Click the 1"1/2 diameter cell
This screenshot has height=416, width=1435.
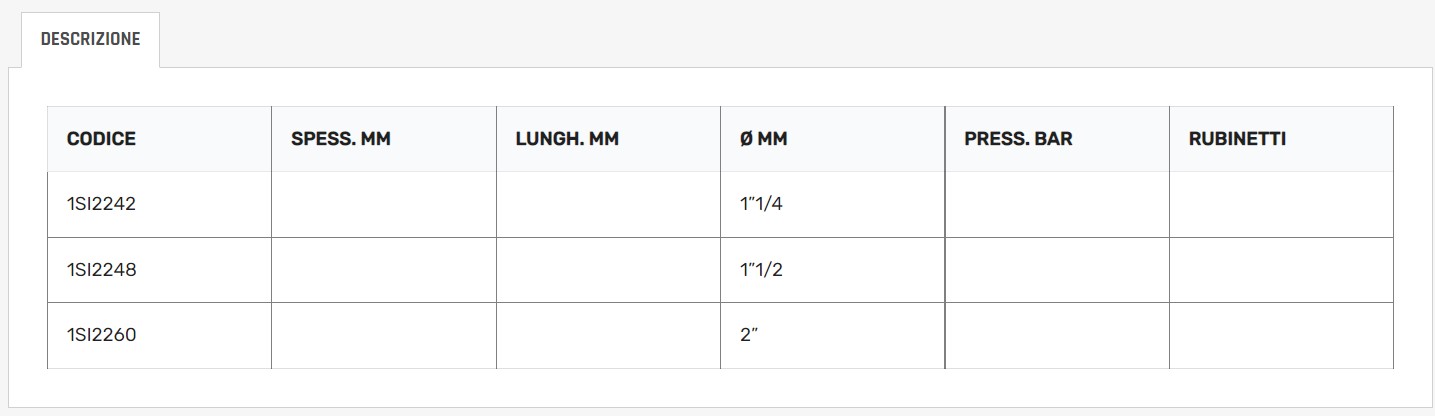pyautogui.click(x=760, y=270)
